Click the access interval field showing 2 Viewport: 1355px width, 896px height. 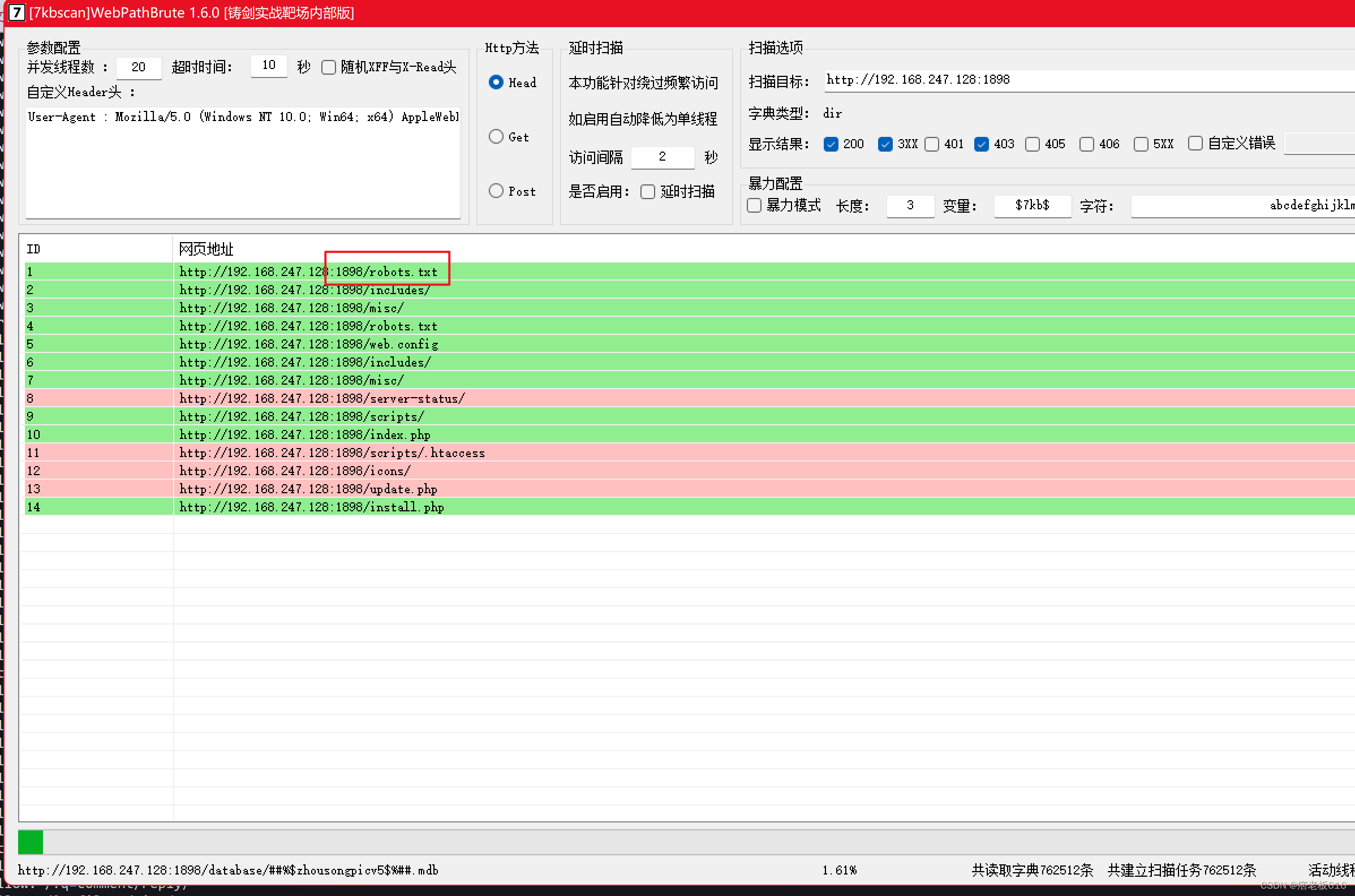pos(663,157)
